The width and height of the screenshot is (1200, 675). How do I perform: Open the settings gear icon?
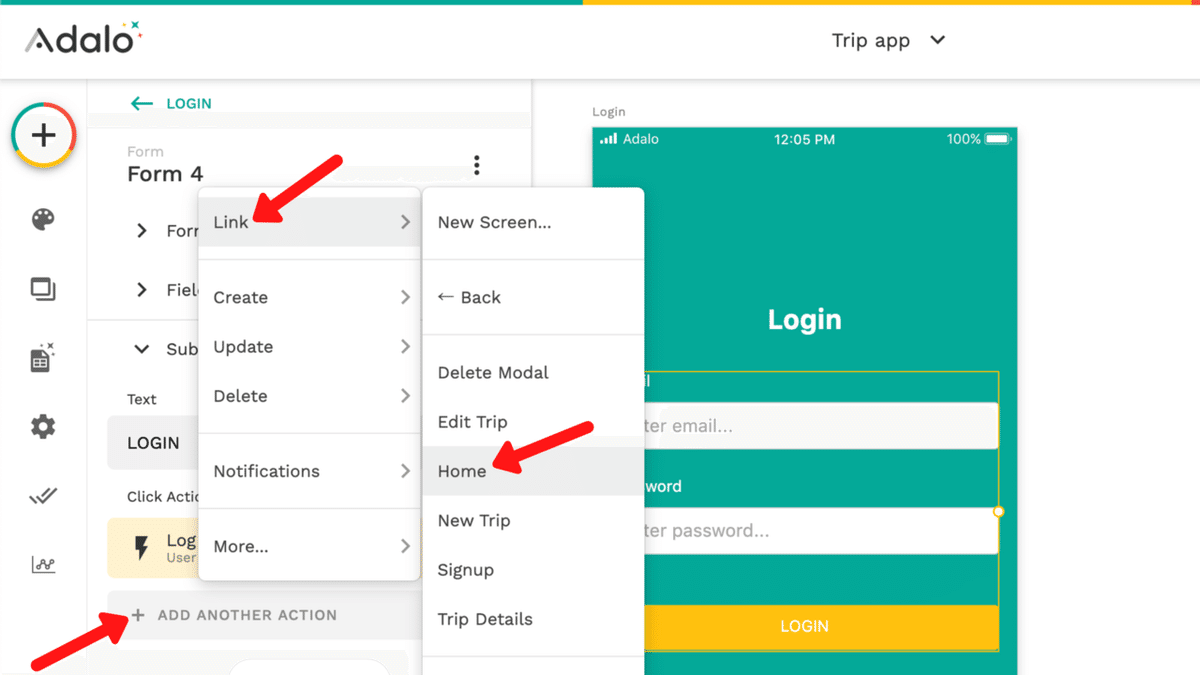point(43,427)
